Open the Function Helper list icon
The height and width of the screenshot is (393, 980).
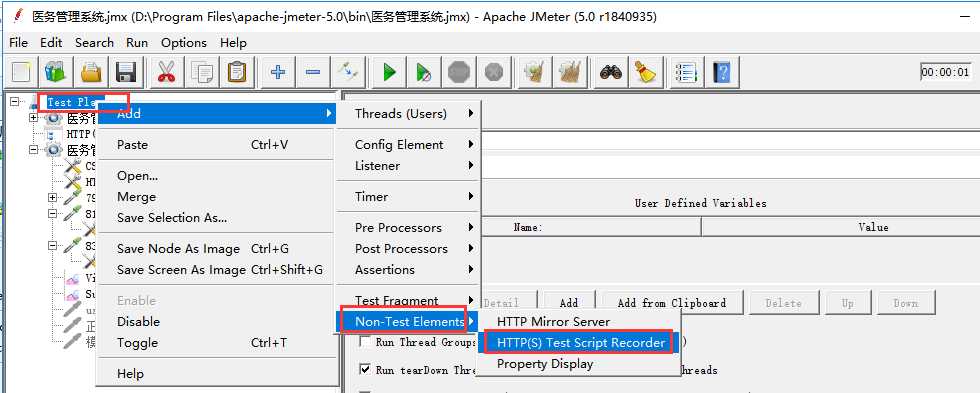coord(686,72)
